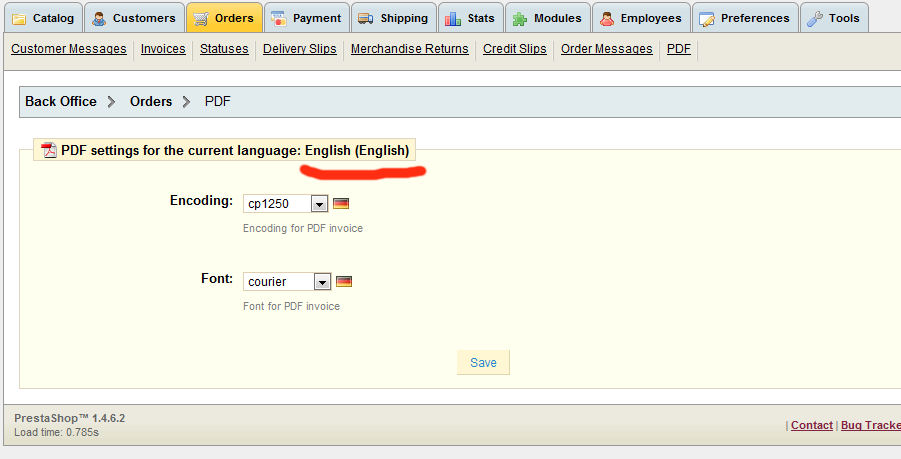Click the 'Encoding for PDF invoice' hint text

[x=303, y=228]
